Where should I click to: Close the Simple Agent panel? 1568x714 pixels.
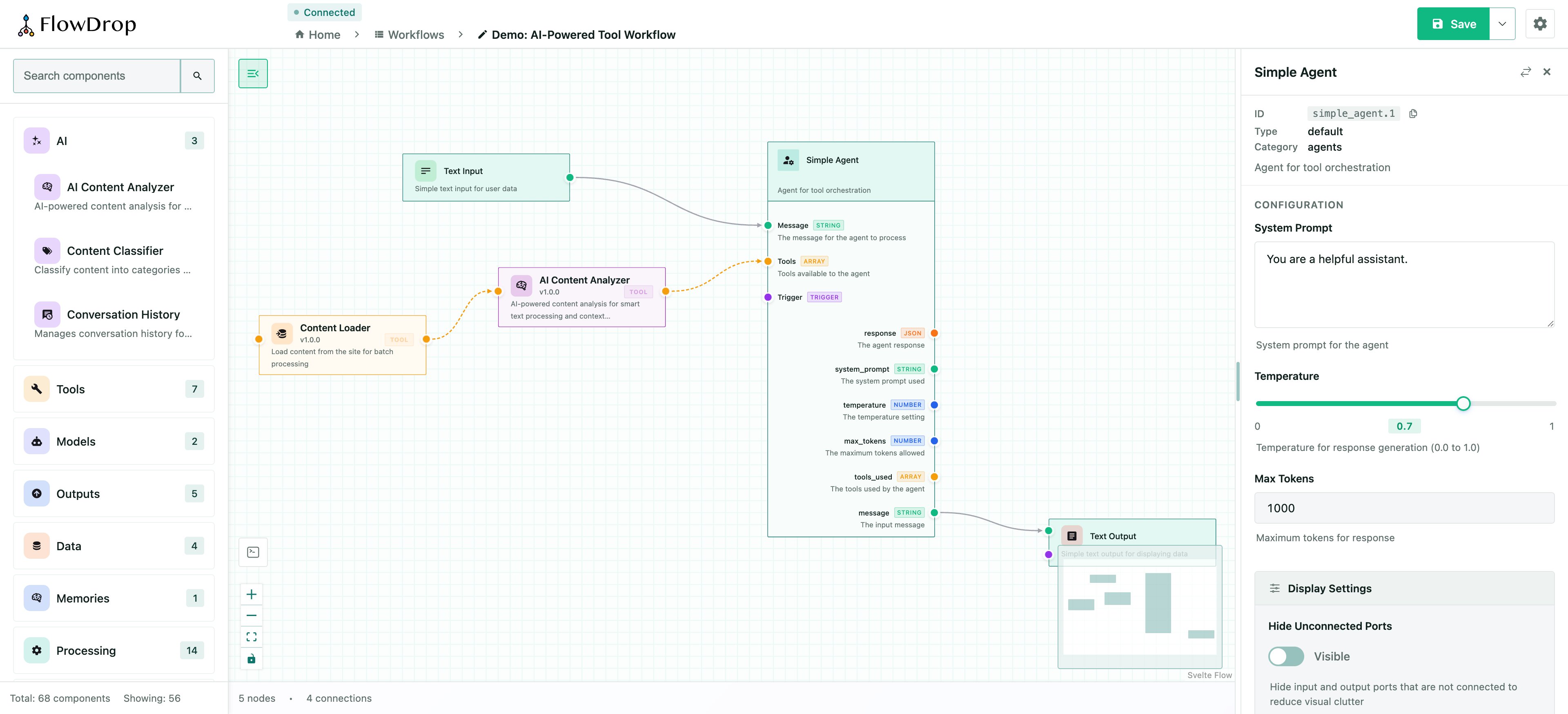pos(1547,72)
